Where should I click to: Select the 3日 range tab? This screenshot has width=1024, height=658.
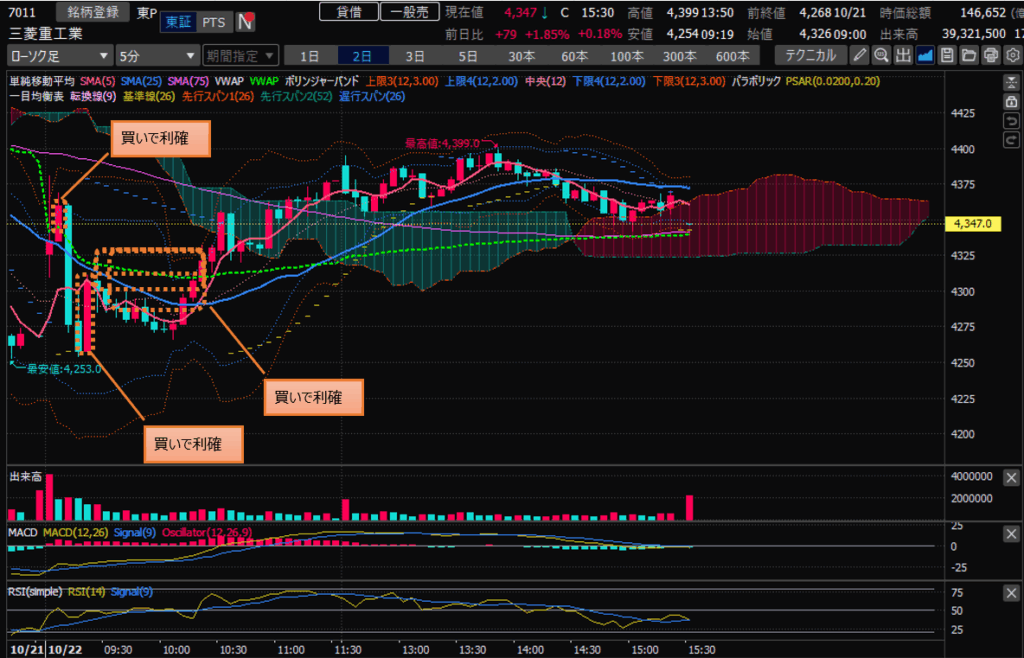pos(414,55)
